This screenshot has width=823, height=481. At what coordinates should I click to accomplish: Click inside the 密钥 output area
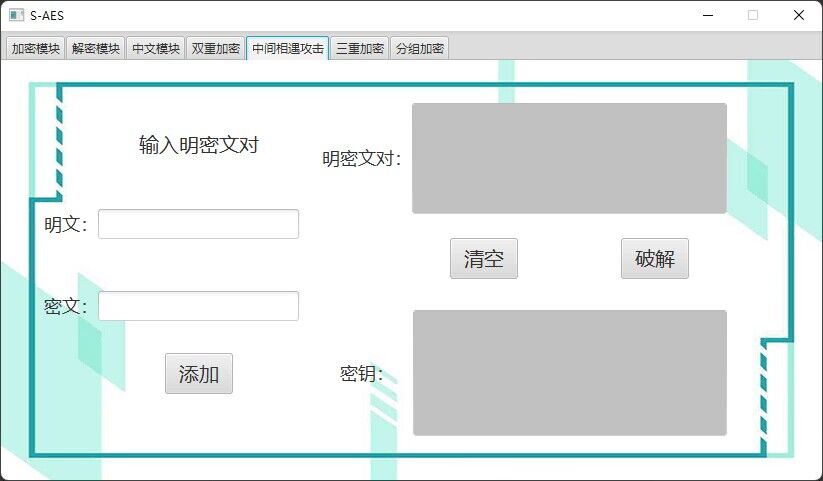tap(569, 372)
